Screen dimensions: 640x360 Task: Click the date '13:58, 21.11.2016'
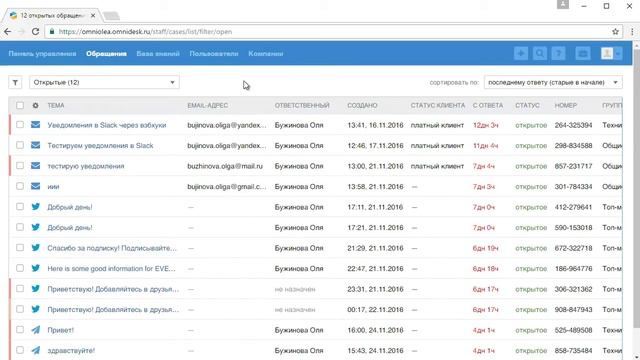click(x=375, y=187)
